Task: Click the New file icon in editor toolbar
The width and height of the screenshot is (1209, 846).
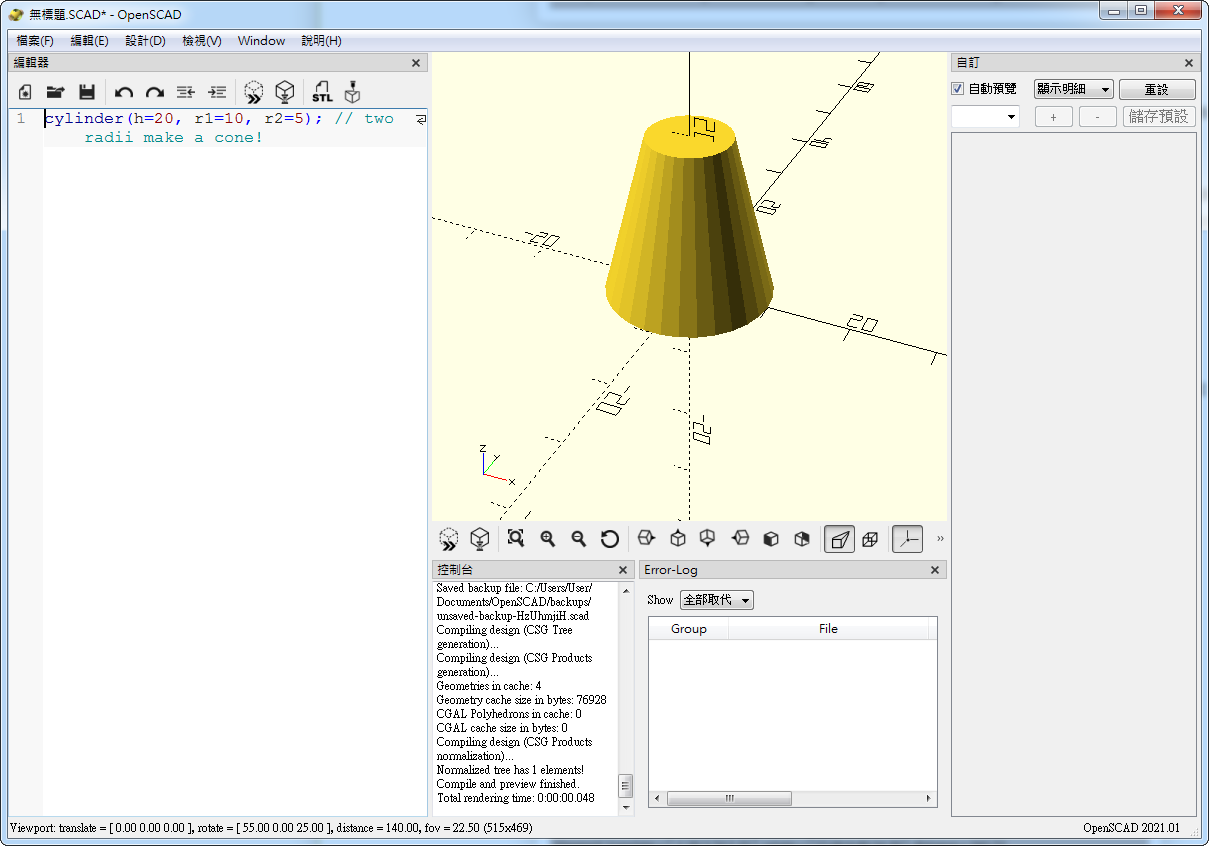Action: coord(25,92)
